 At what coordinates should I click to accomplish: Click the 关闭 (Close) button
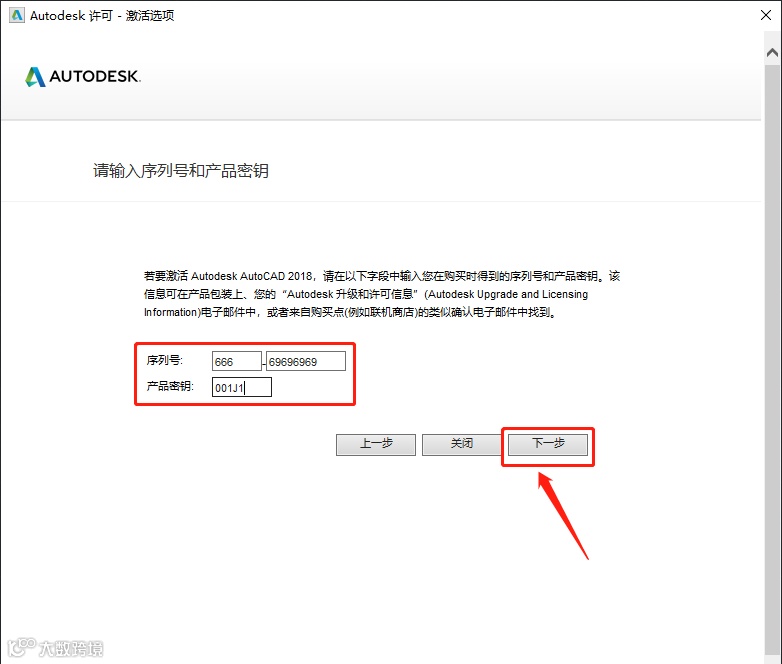coord(462,444)
